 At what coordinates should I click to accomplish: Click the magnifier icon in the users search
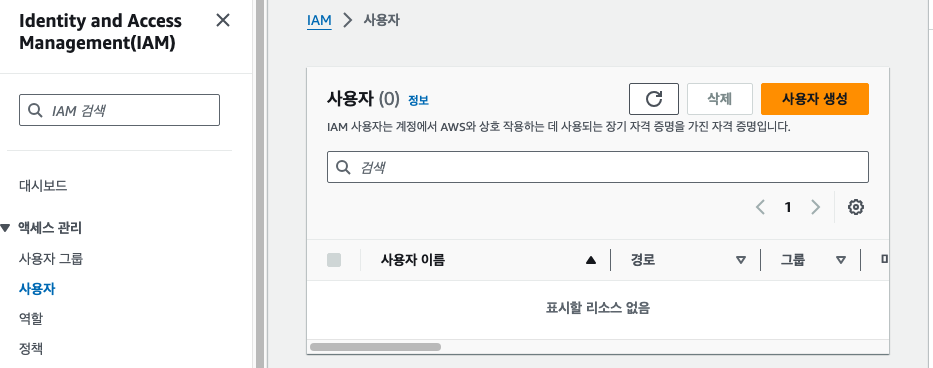pyautogui.click(x=343, y=167)
